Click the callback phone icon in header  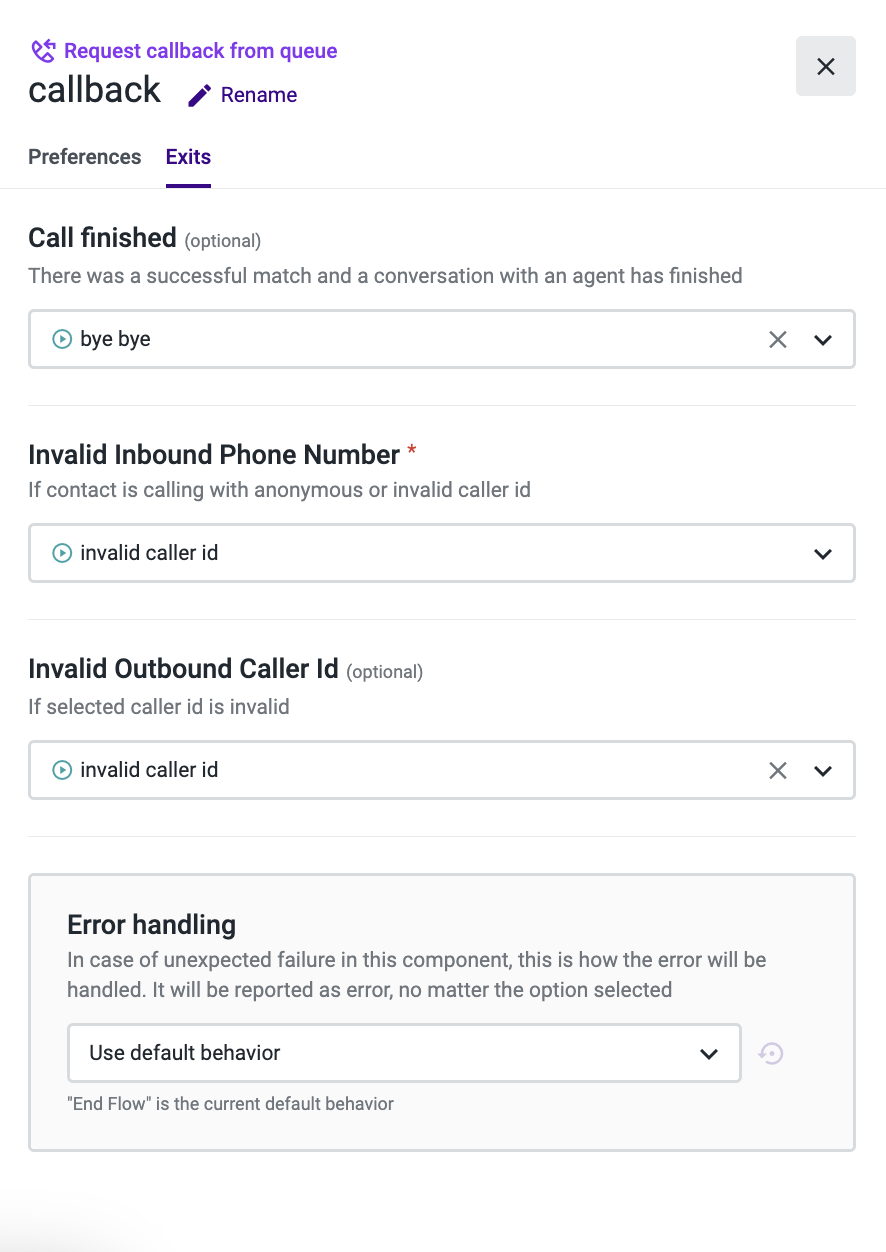coord(43,51)
